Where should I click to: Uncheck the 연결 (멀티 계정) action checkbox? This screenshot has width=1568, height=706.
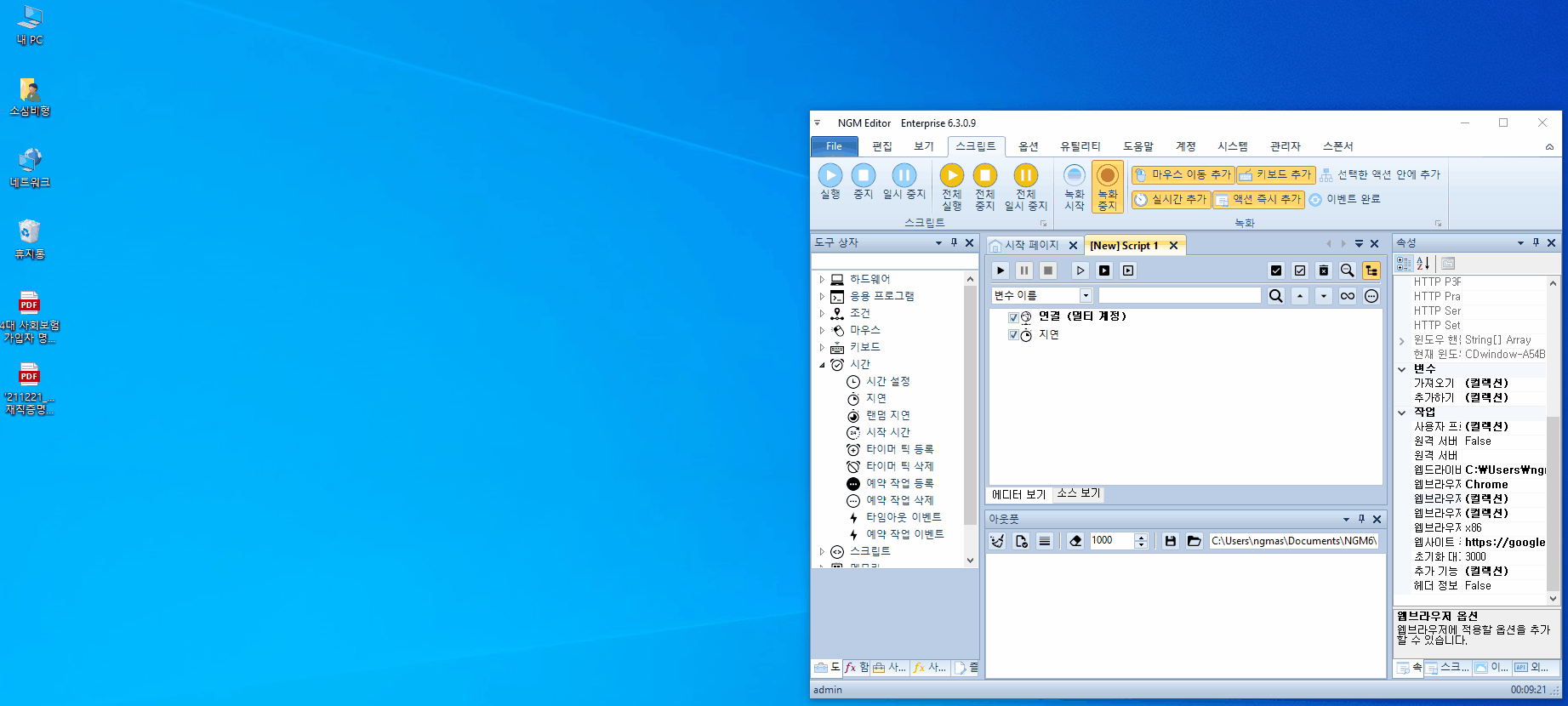pyautogui.click(x=1013, y=316)
